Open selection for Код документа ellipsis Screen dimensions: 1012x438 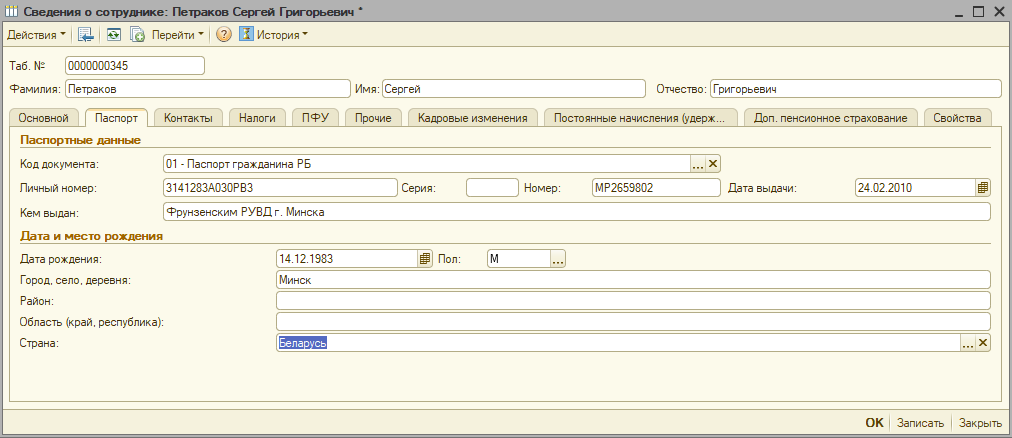(x=698, y=164)
